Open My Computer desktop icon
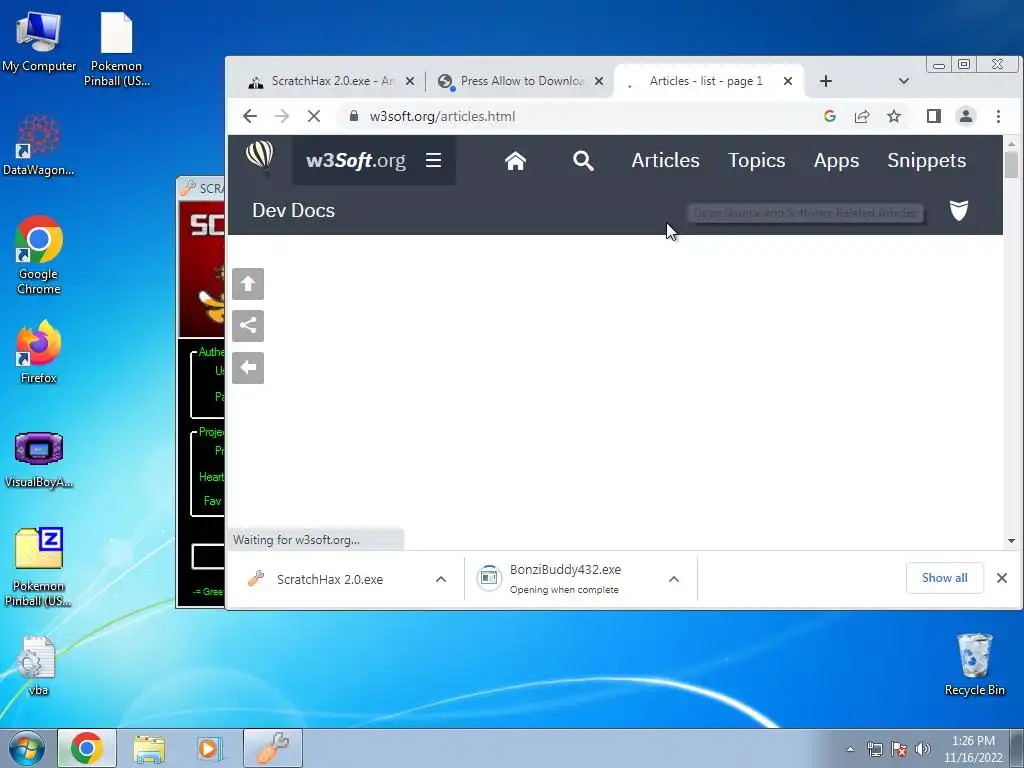 coord(39,42)
